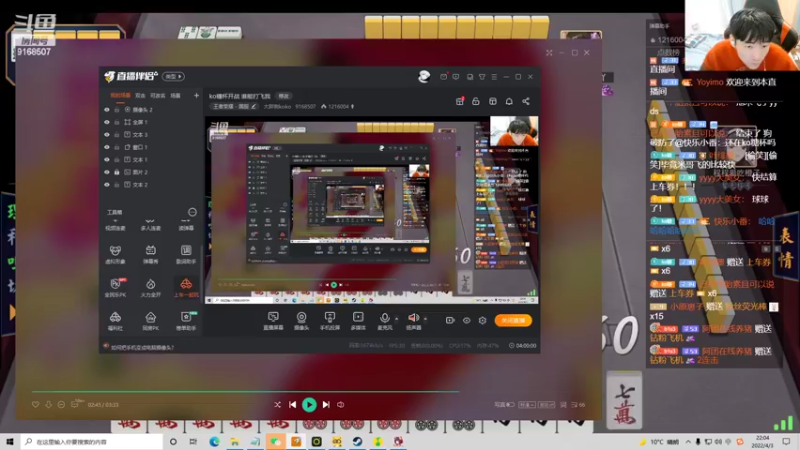Collapse the 工具箱 toolbox section
800x450 pixels.
192,212
